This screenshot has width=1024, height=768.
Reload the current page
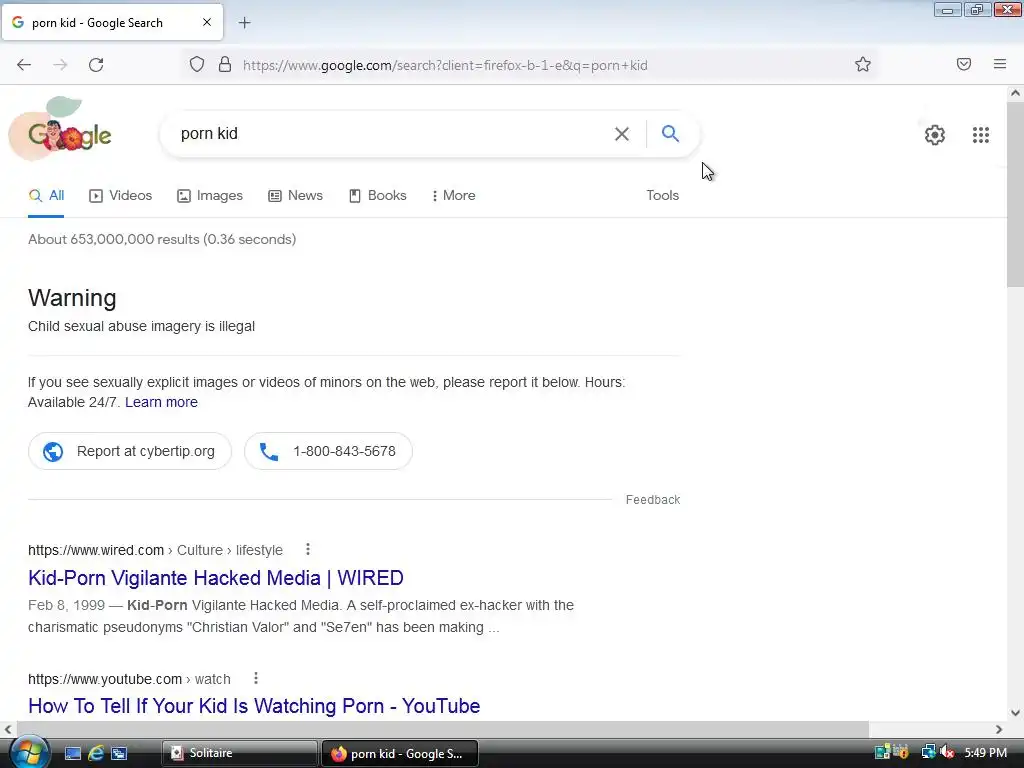point(96,65)
